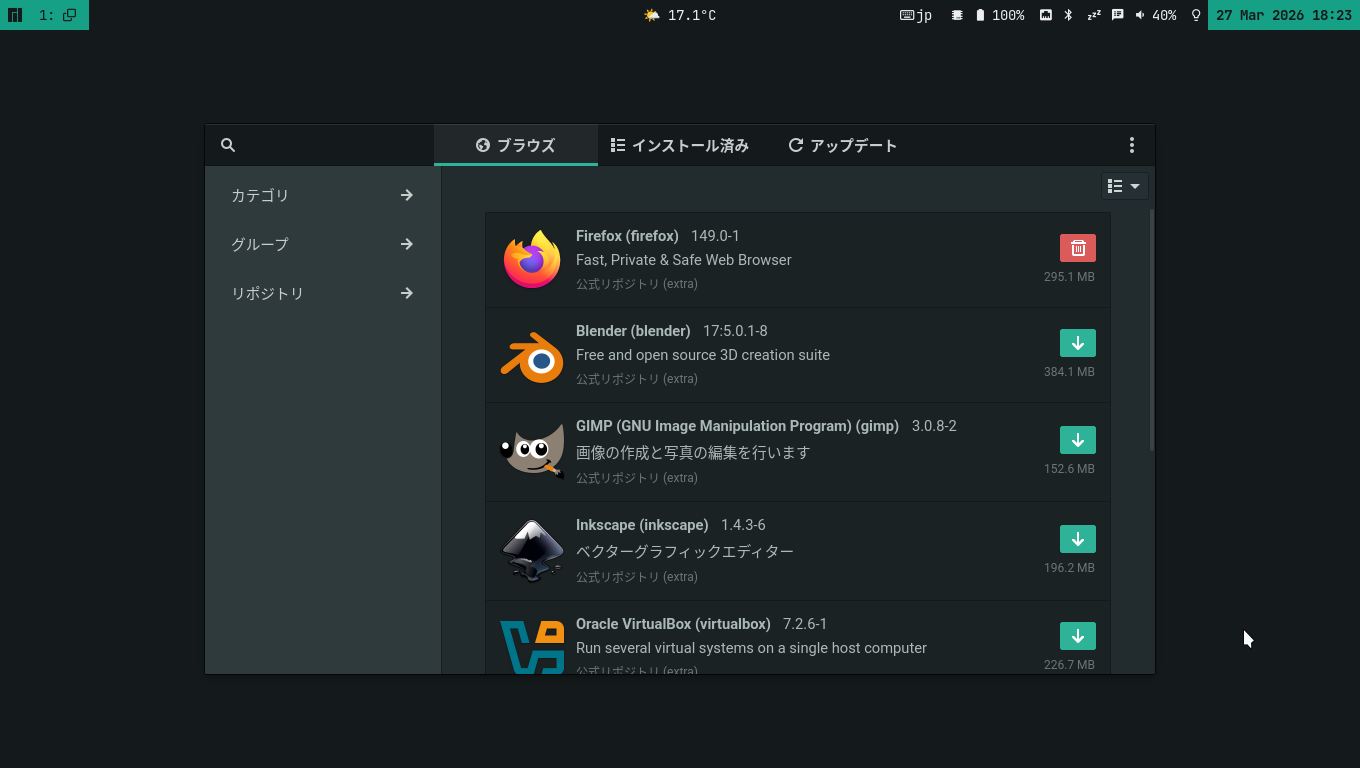The width and height of the screenshot is (1360, 768).
Task: Switch to the インストール済み tab
Action: click(680, 145)
